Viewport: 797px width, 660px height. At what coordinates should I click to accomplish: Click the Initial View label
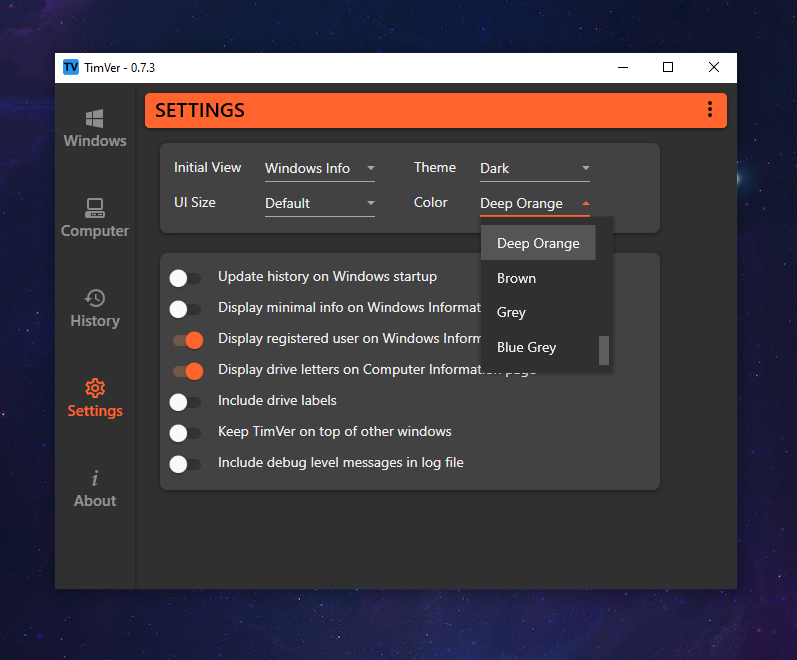point(207,168)
